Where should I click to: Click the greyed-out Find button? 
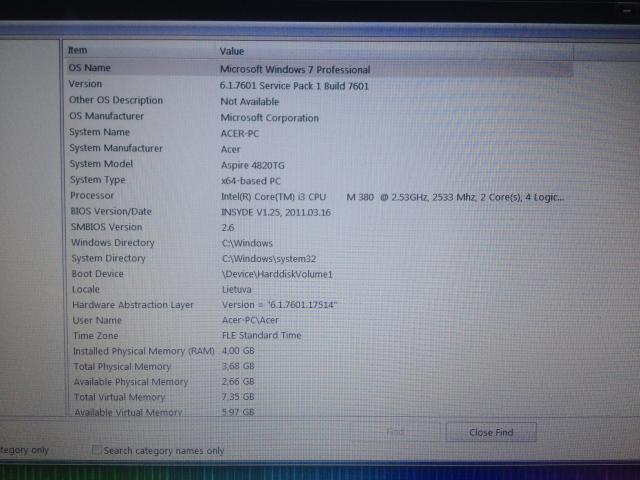click(395, 432)
